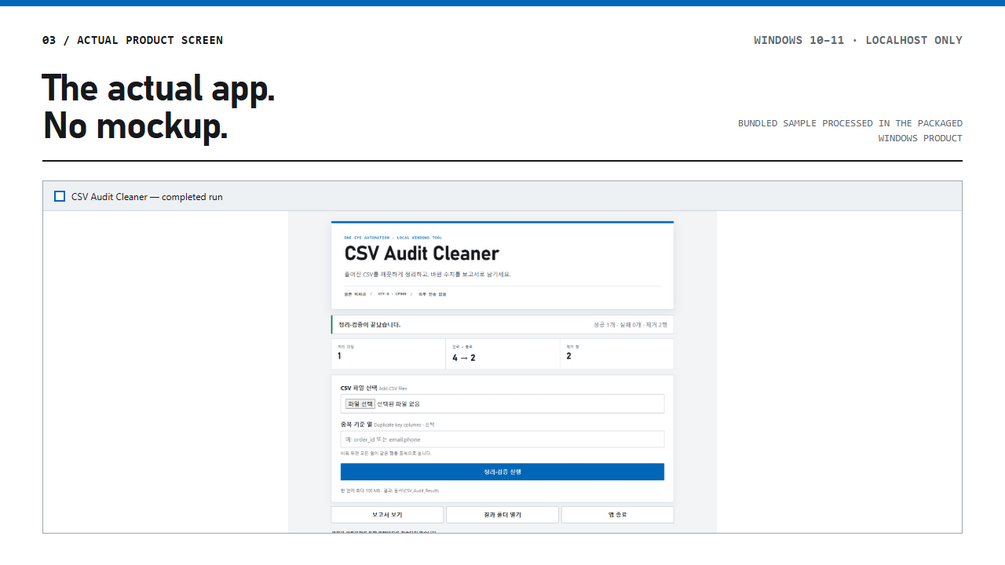Click the blue 정리·검증 실행 run button
The image size is (1005, 565).
point(502,471)
